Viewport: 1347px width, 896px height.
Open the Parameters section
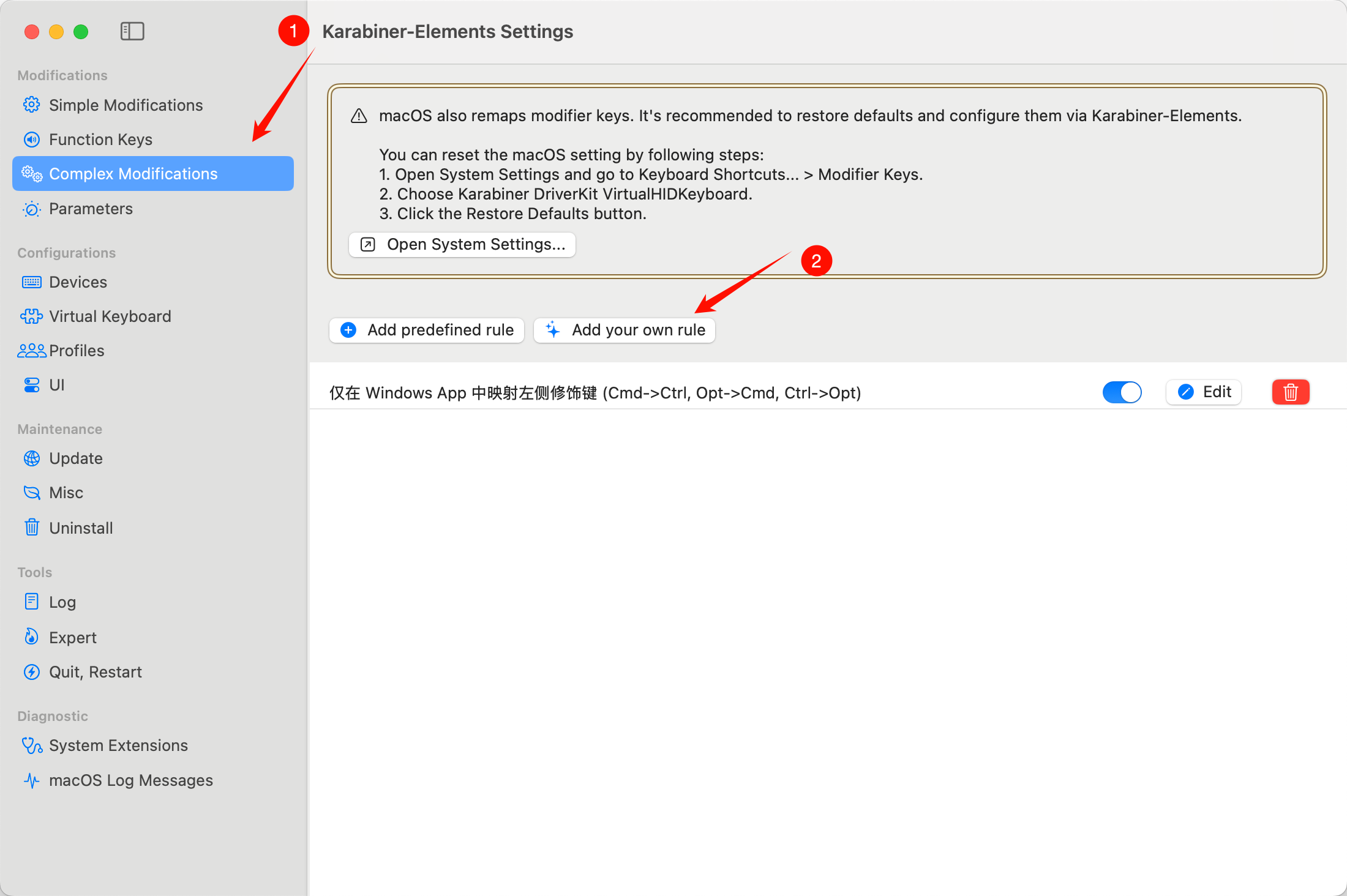91,209
